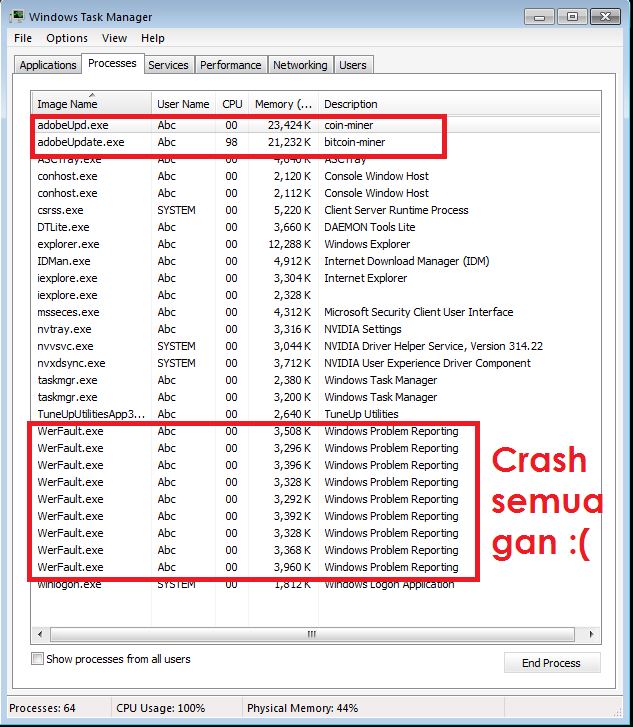
Task: Select DTLite.exe process
Action: [x=315, y=227]
